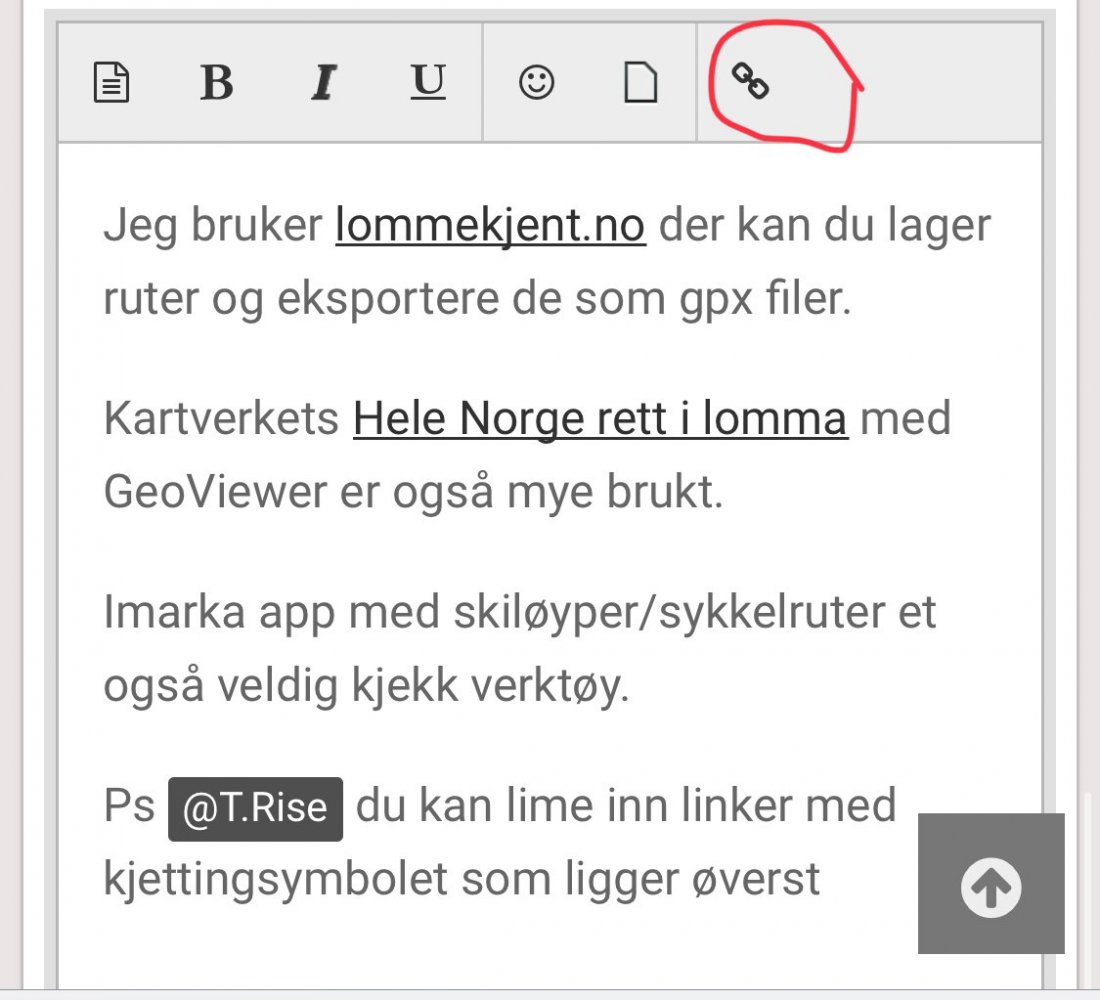This screenshot has height=1000, width=1100.
Task: Click the word Kartverkets in the editor
Action: pos(221,420)
